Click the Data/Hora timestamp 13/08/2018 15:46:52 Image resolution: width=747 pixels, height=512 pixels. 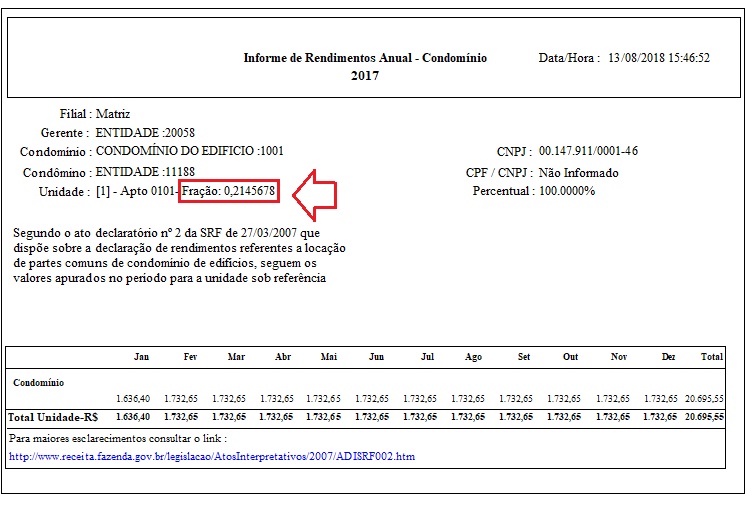pos(658,58)
